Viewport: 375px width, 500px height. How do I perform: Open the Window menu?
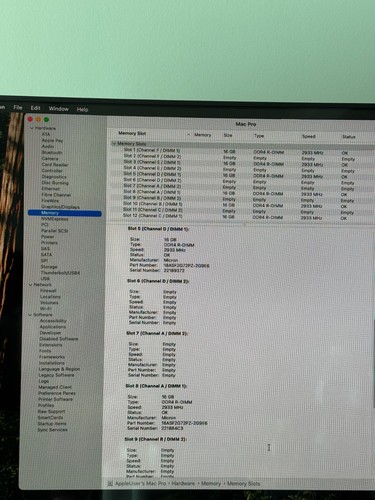59,109
